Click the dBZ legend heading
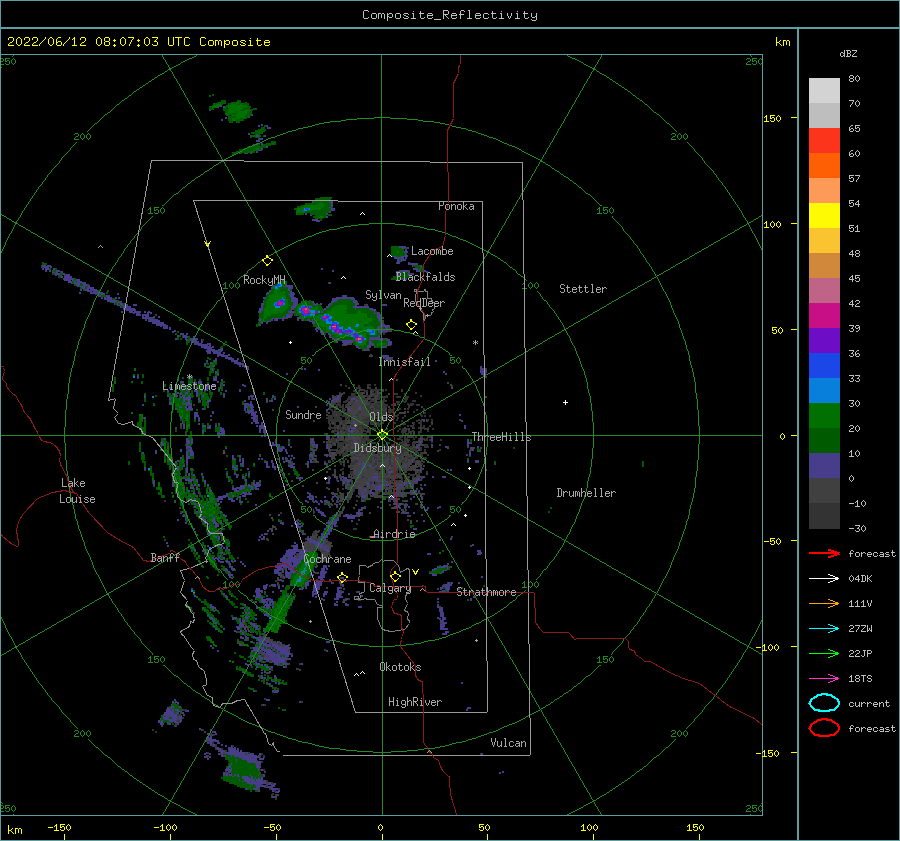This screenshot has width=900, height=841. pyautogui.click(x=848, y=53)
